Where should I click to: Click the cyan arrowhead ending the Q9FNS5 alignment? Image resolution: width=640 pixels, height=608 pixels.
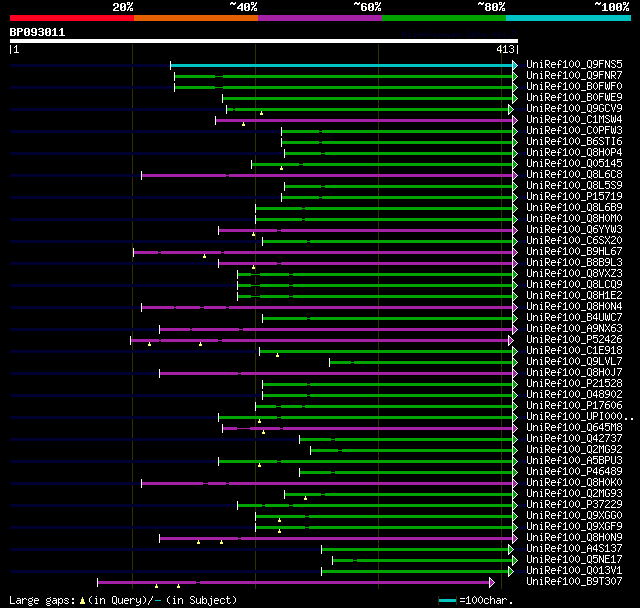(x=515, y=65)
